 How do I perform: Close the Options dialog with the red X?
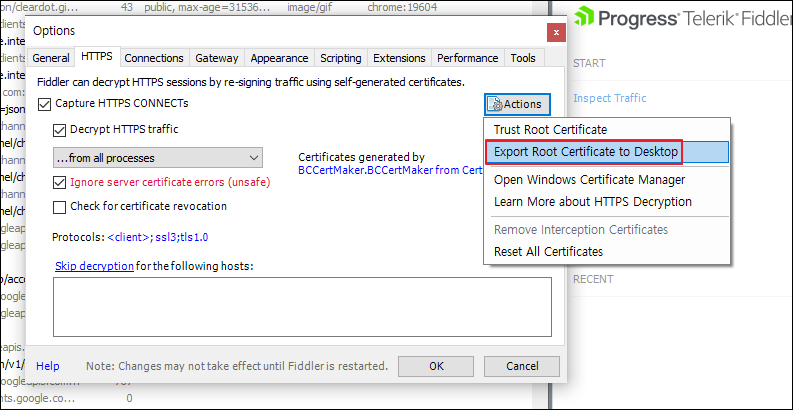[556, 32]
